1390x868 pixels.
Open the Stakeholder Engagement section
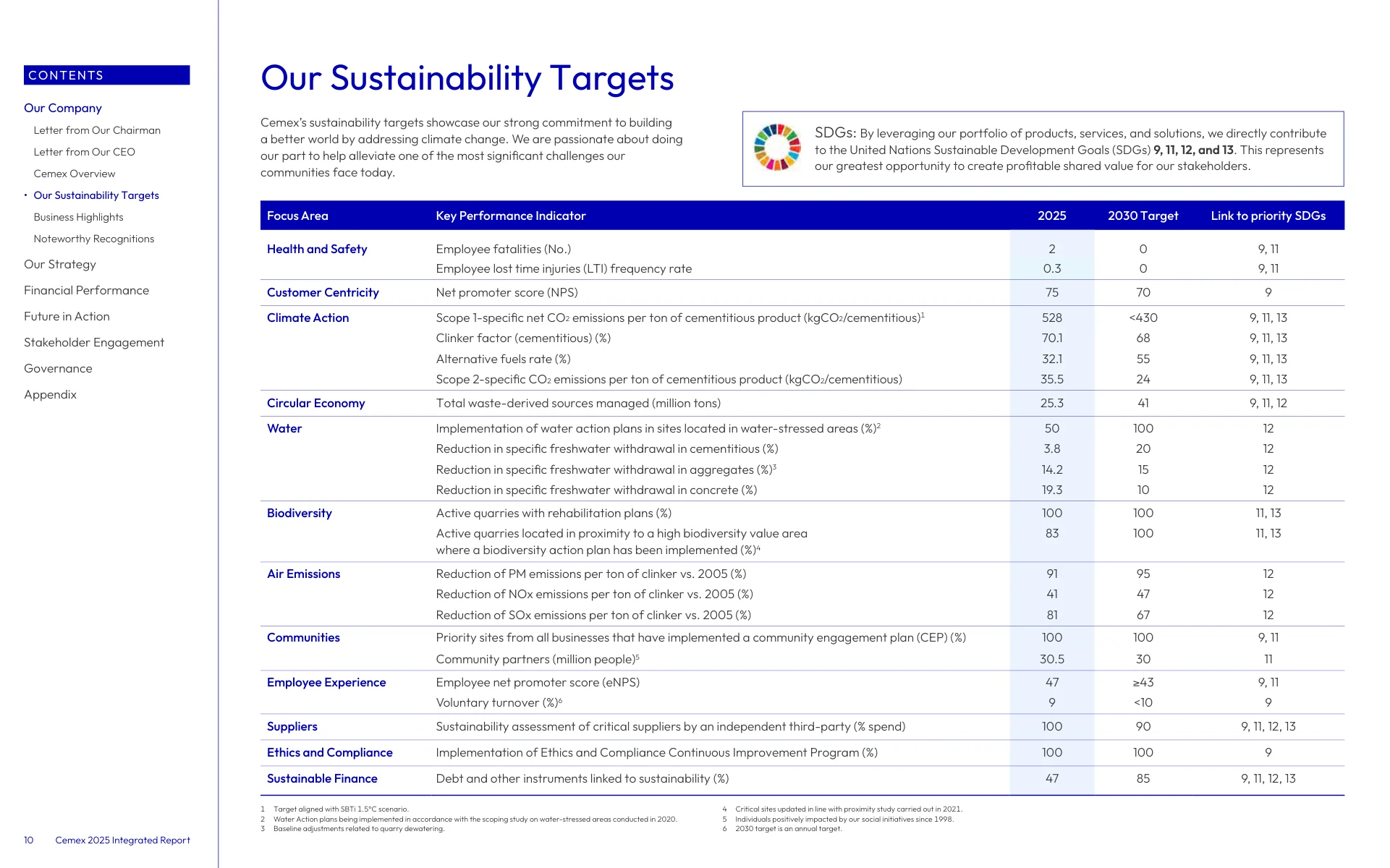coord(94,343)
